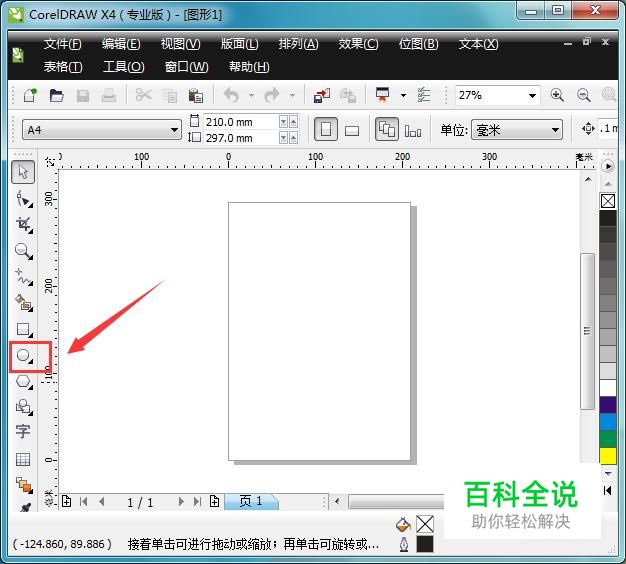Expand the undo history dropdown arrow

tap(251, 95)
